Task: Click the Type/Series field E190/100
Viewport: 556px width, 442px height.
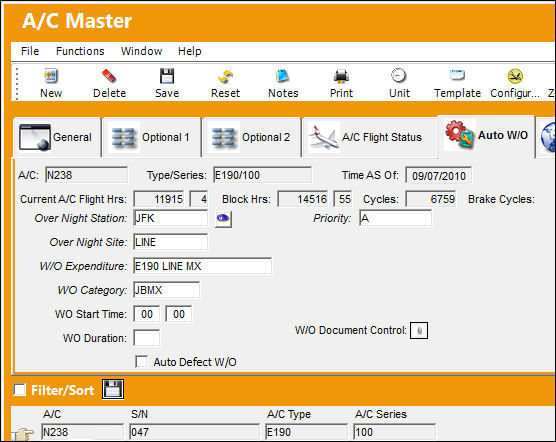Action: tap(262, 175)
